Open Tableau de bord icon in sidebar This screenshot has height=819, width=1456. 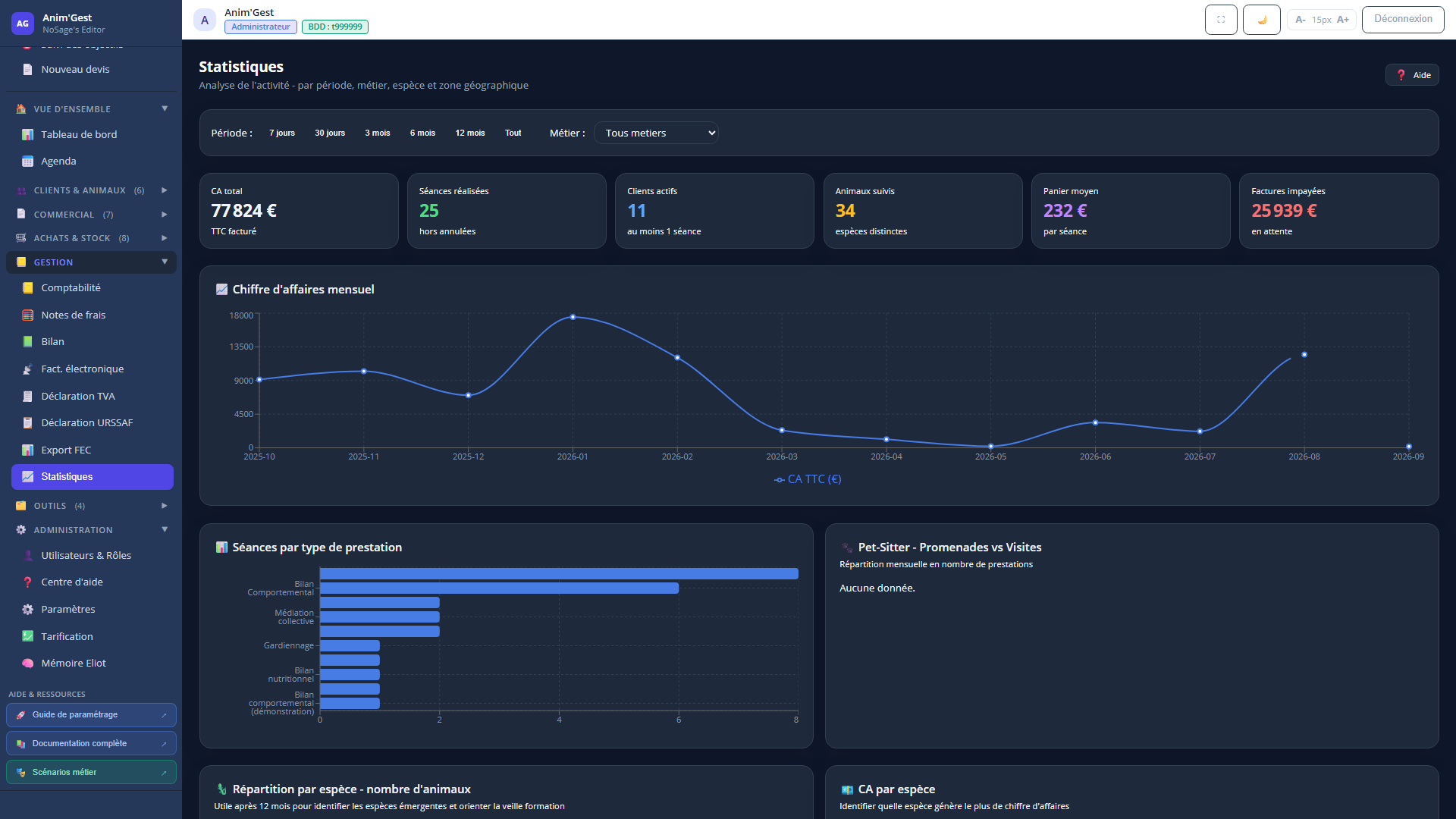(x=27, y=134)
